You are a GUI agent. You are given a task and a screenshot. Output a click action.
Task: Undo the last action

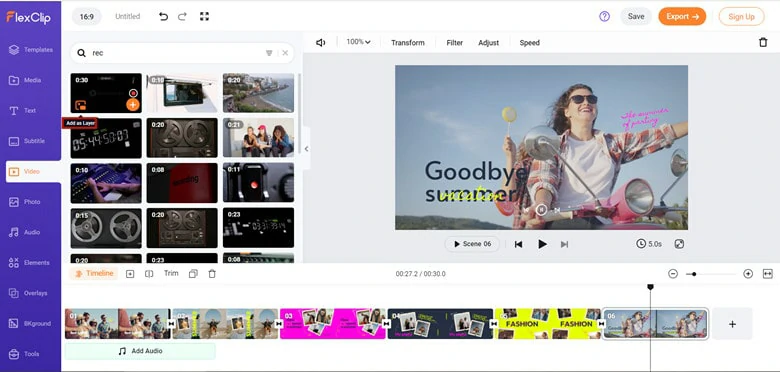point(163,16)
